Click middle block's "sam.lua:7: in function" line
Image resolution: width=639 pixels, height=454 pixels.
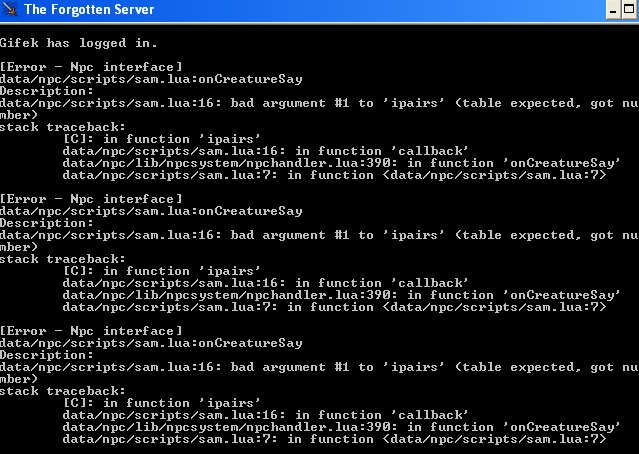pyautogui.click(x=335, y=307)
